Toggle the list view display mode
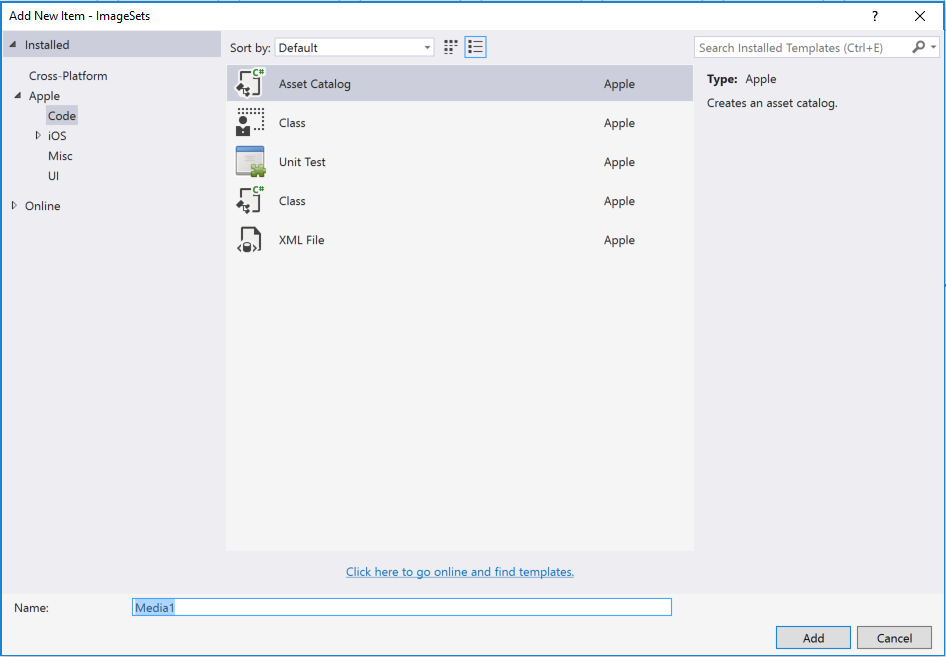Screen dimensions: 946x657 (x=475, y=46)
